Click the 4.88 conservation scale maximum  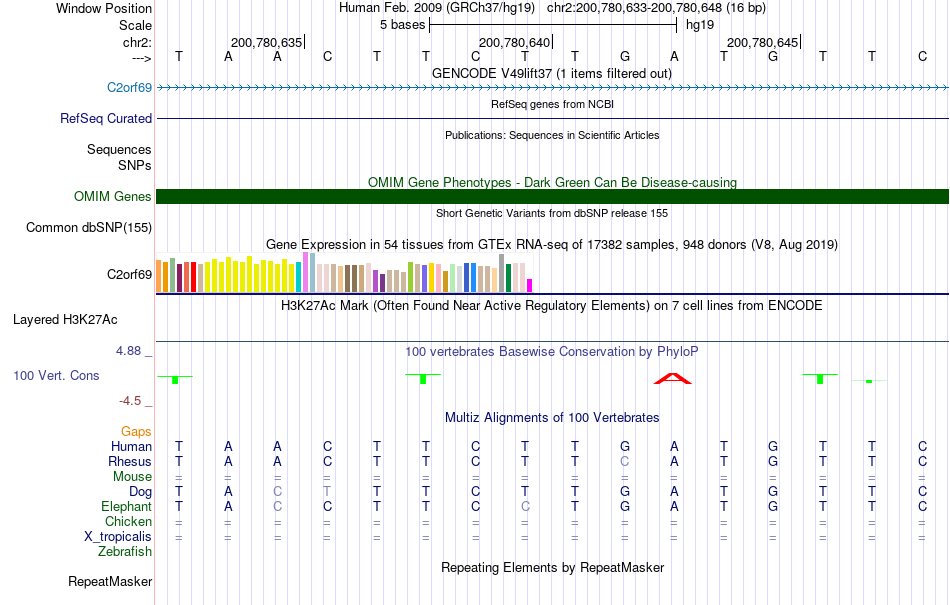(128, 351)
